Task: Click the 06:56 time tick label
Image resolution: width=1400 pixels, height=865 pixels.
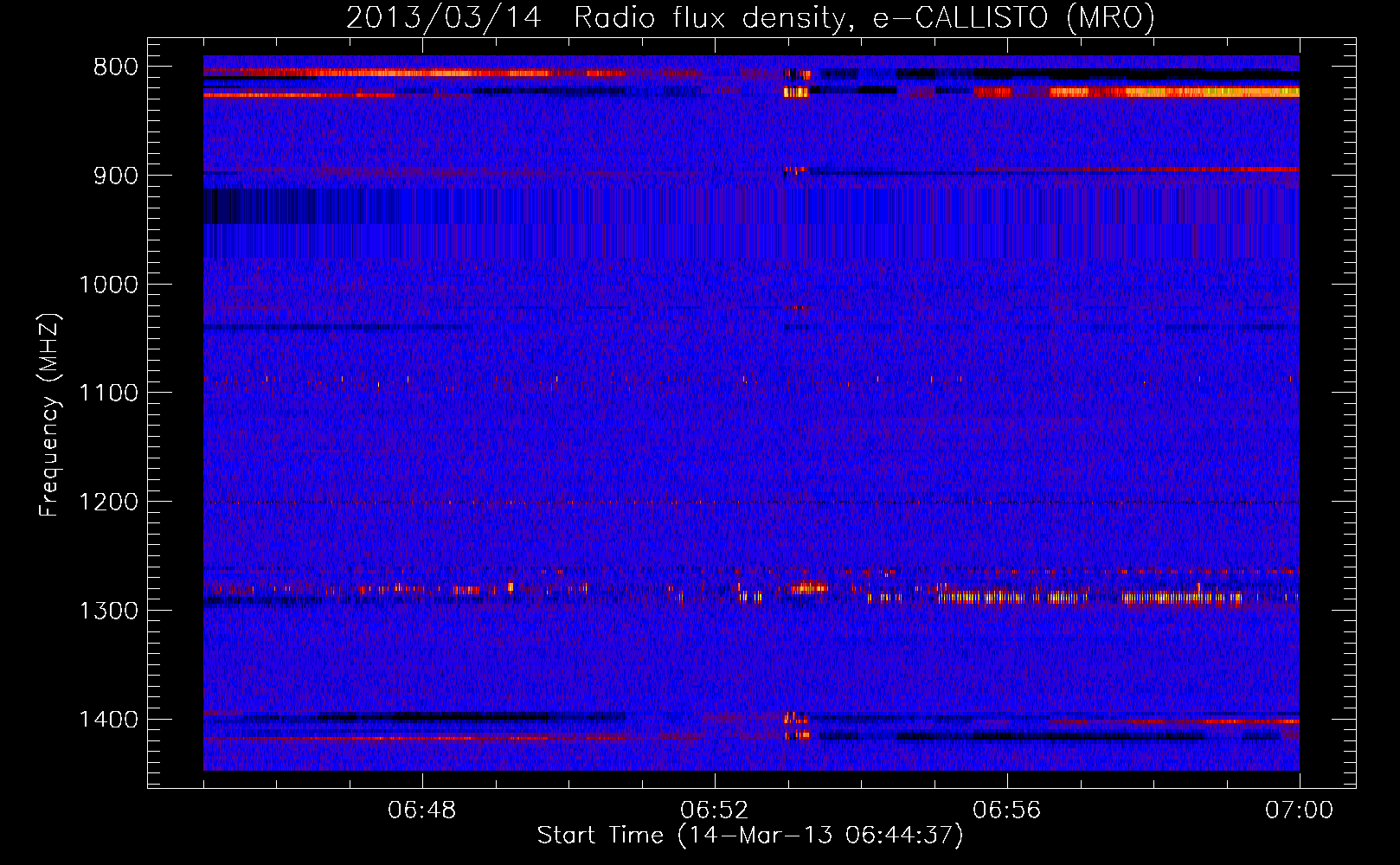Action: [1007, 811]
